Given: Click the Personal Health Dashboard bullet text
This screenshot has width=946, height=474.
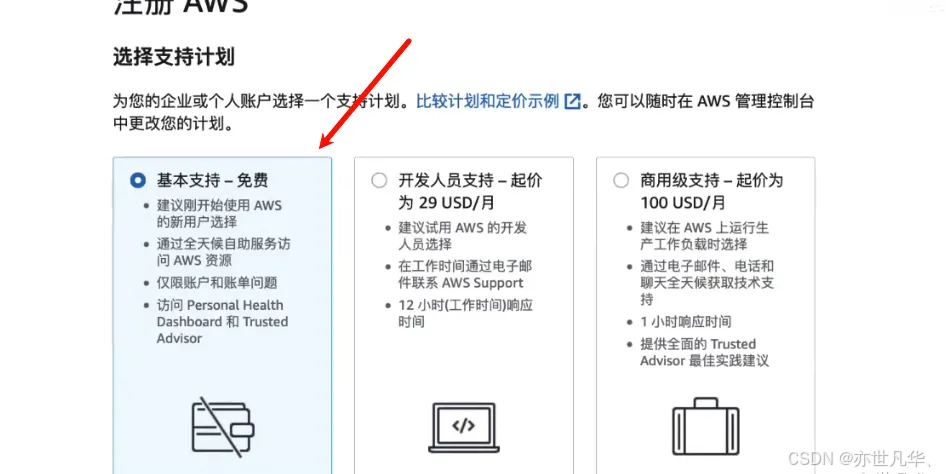Looking at the screenshot, I should [x=222, y=322].
